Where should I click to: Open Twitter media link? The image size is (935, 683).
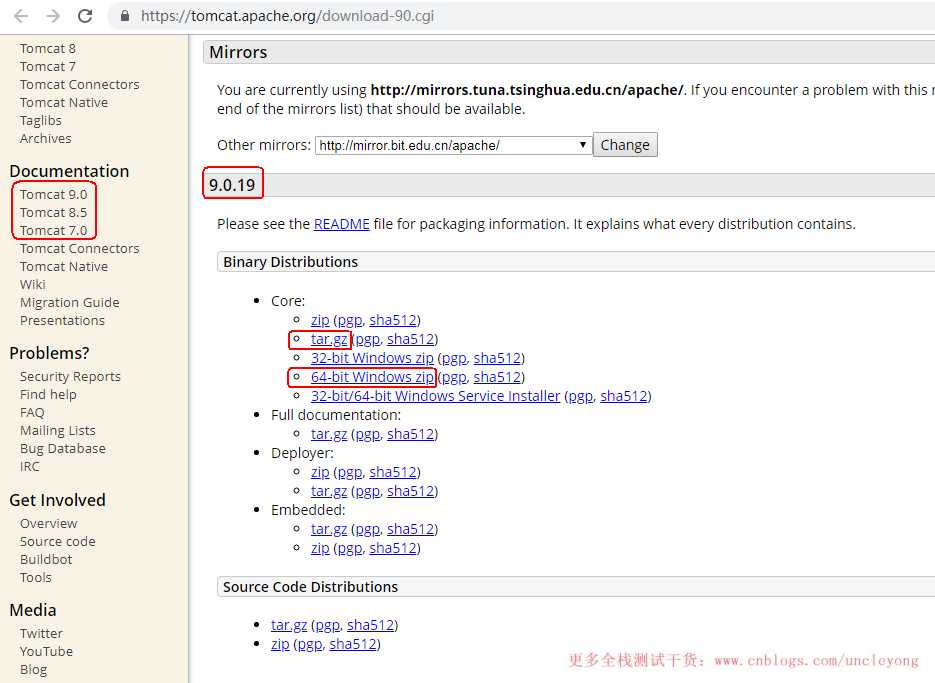pyautogui.click(x=41, y=633)
